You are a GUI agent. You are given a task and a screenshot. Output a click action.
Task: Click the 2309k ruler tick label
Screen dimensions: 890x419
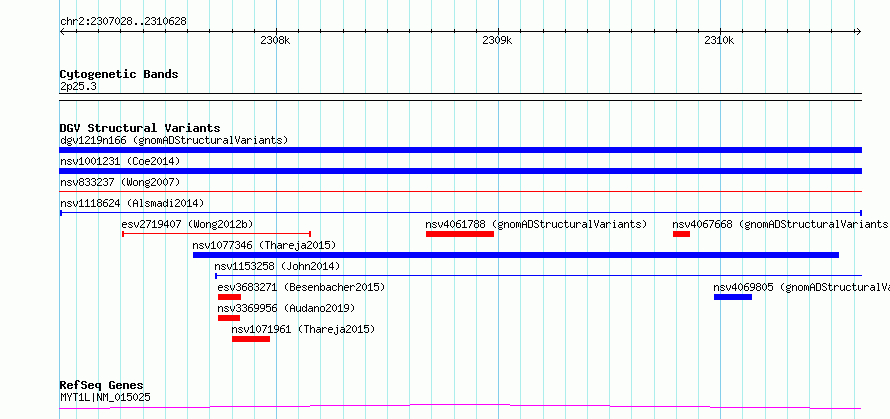point(497,40)
